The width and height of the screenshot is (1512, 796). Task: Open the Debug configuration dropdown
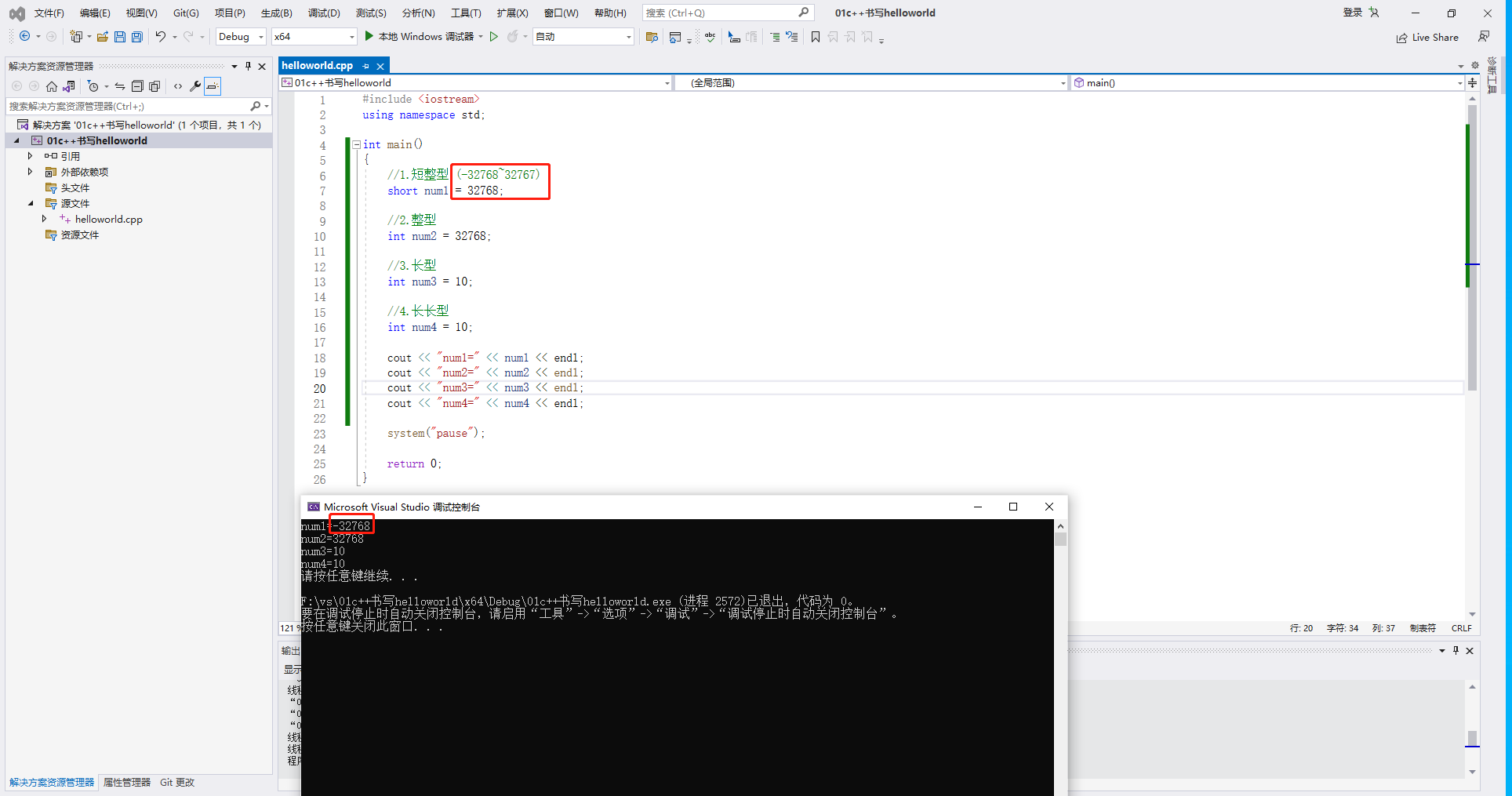point(241,36)
